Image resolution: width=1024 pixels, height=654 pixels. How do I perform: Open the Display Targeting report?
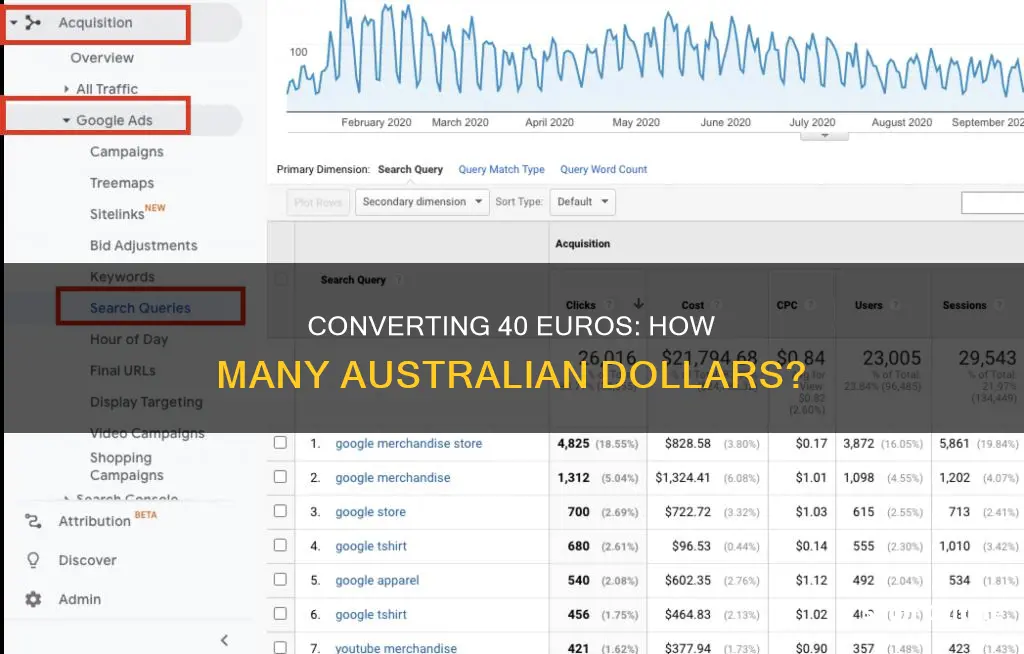pyautogui.click(x=146, y=402)
